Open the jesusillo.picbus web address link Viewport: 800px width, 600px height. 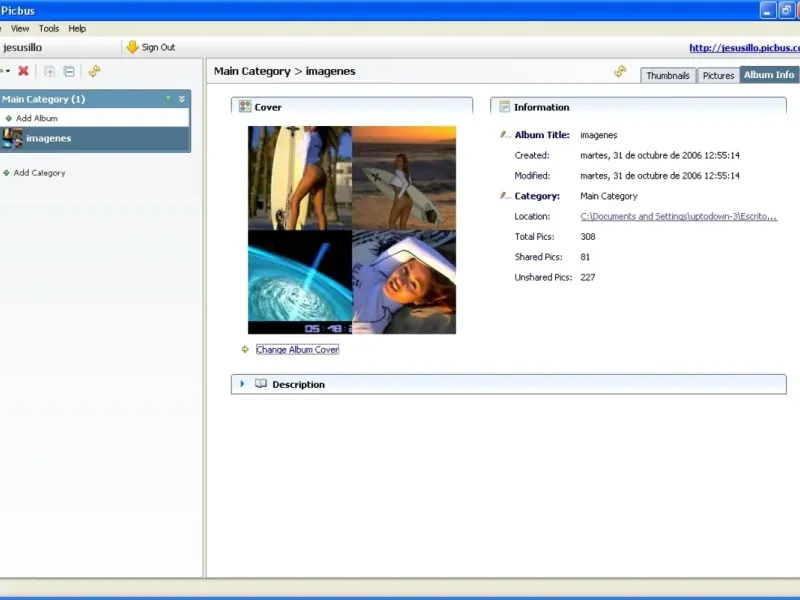pyautogui.click(x=744, y=47)
